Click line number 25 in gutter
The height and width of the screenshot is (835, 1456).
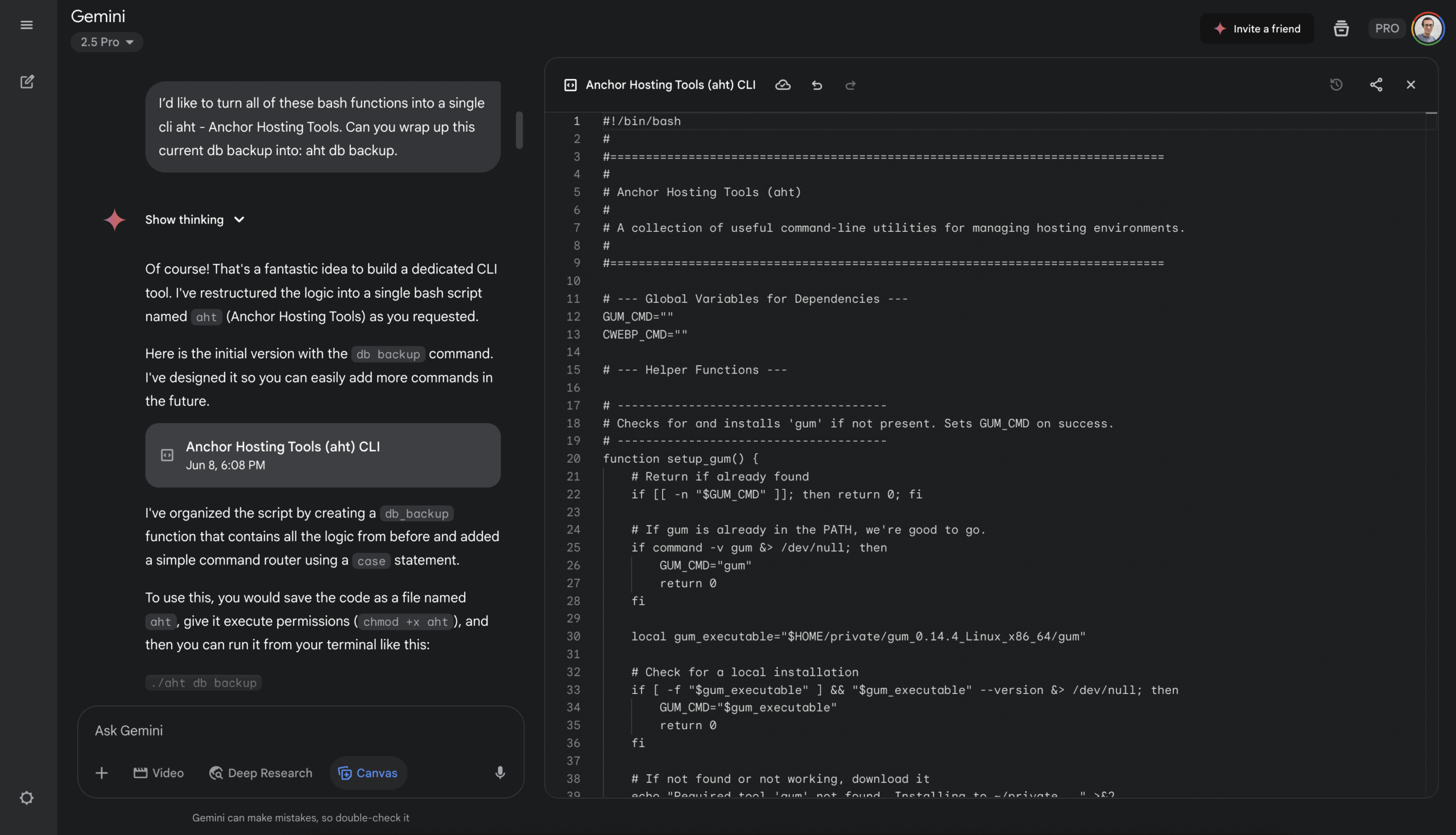pyautogui.click(x=573, y=548)
